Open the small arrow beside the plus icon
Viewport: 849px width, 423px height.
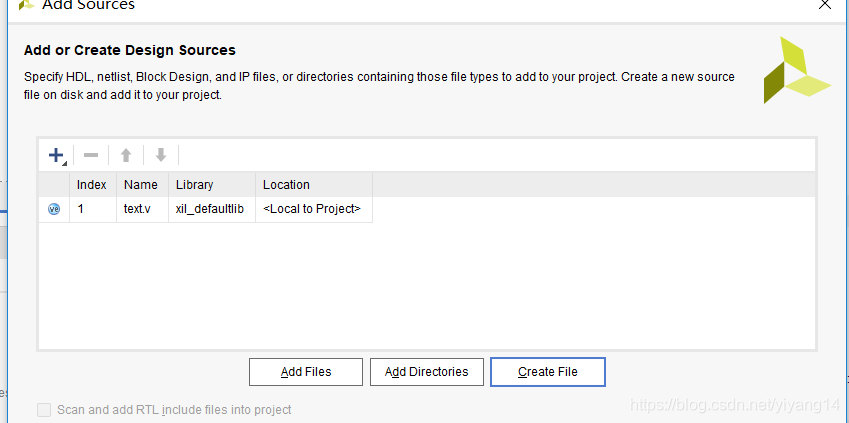(x=64, y=163)
